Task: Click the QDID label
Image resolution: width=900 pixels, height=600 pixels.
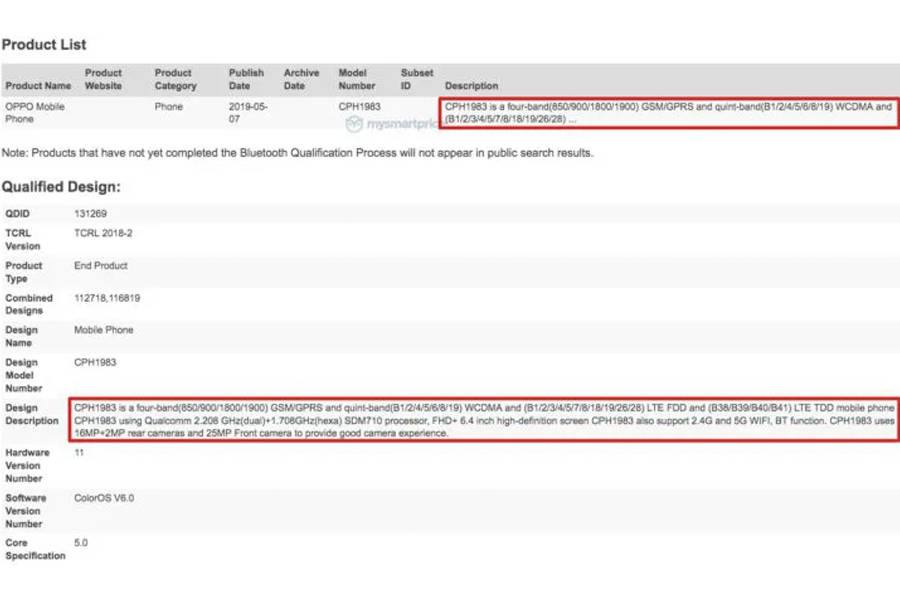Action: click(17, 214)
